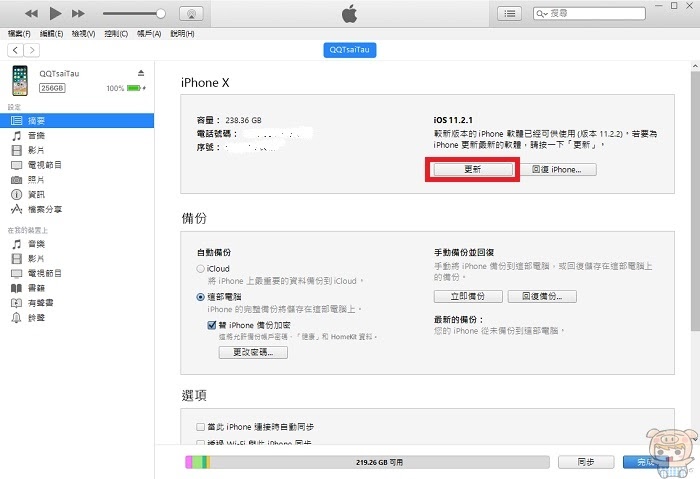The width and height of the screenshot is (700, 479).
Task: Eject the QQTsaiTau iPhone
Action: point(141,73)
